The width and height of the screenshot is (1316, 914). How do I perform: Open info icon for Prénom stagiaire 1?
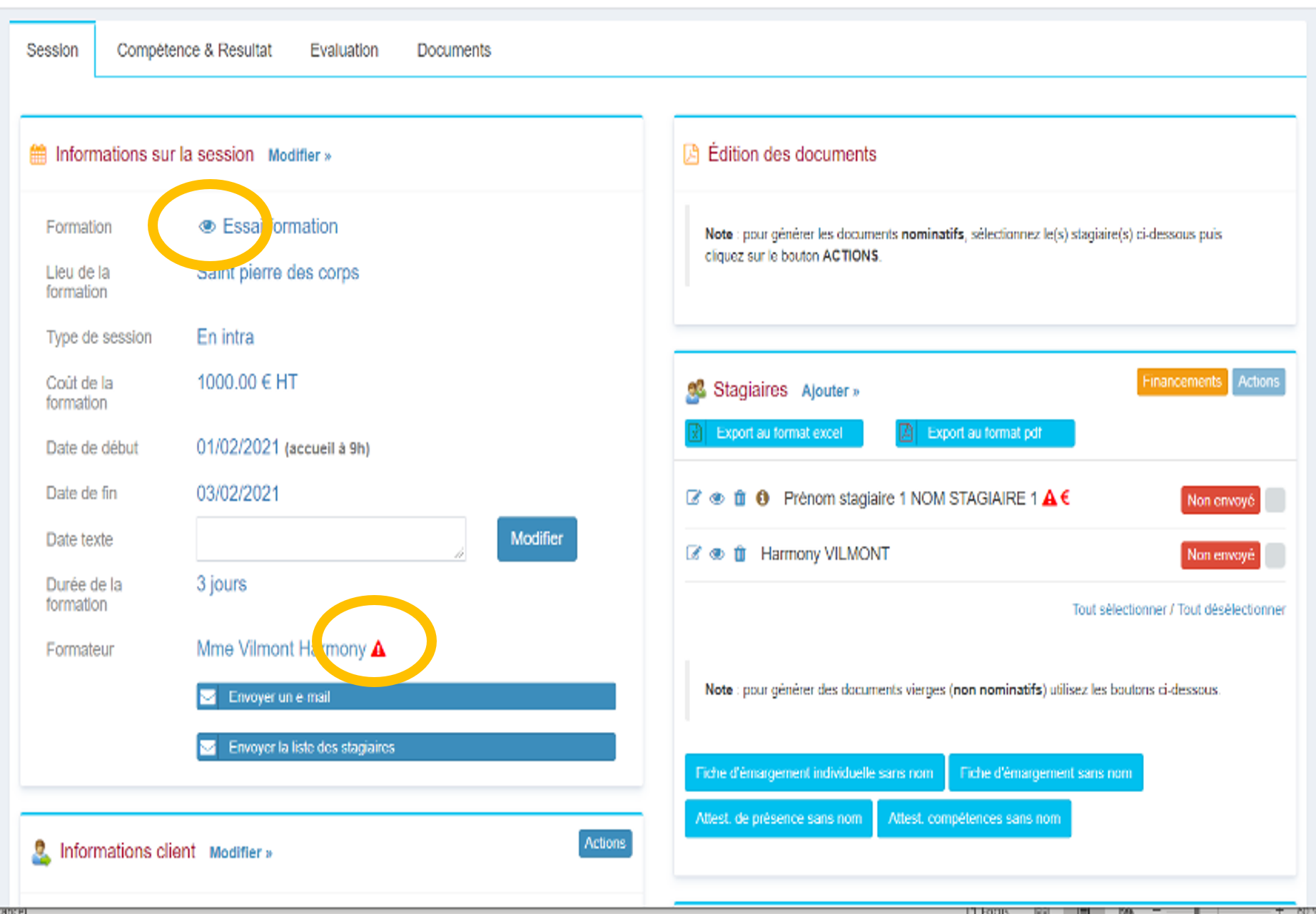[x=762, y=498]
